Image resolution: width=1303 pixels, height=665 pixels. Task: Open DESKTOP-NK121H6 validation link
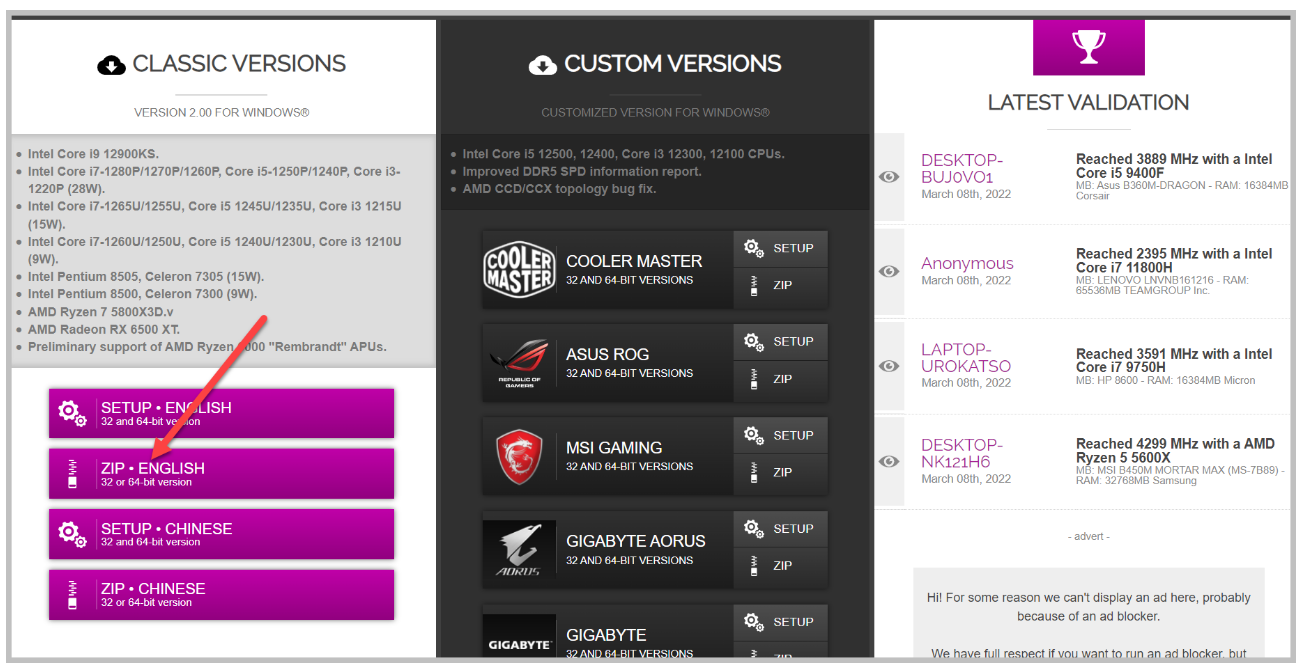pos(962,453)
